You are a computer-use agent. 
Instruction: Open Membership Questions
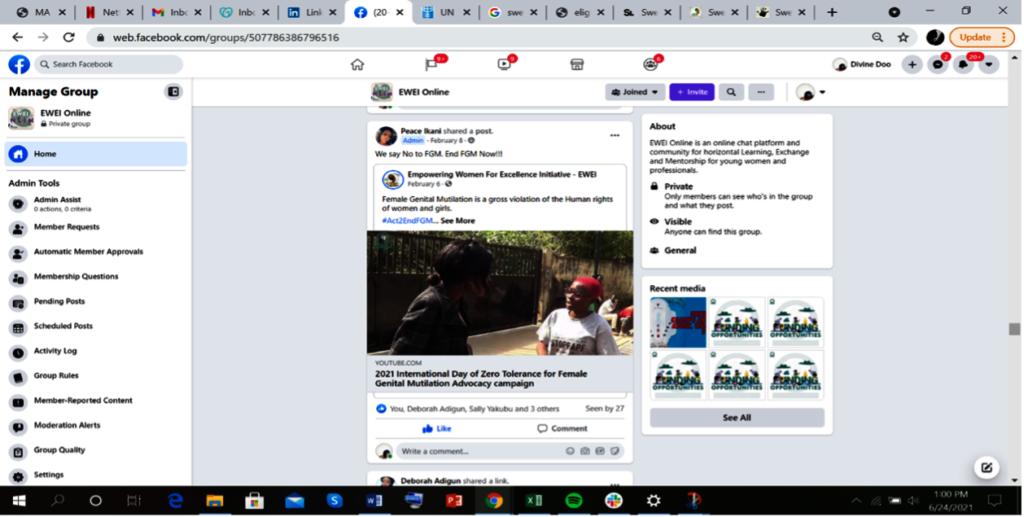coord(96,277)
